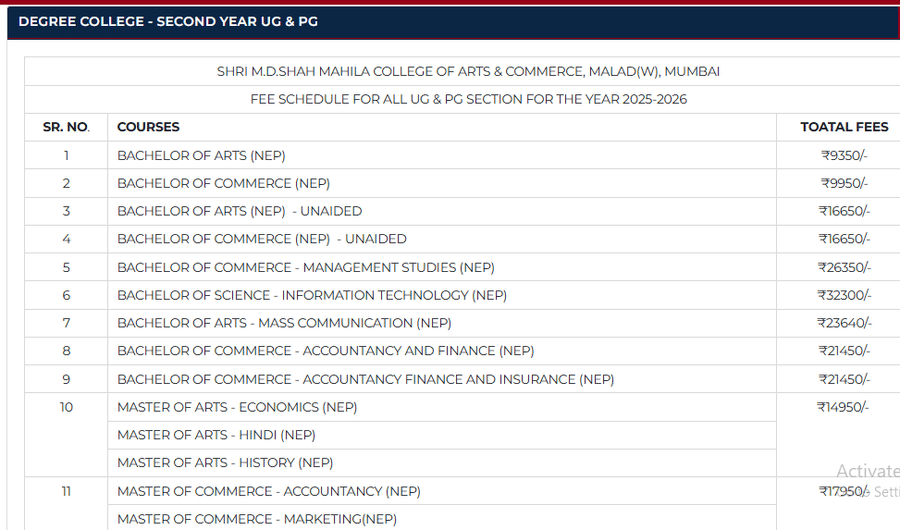
Task: Click Bachelor of Commerce (NEP) - Unaided row
Action: click(x=261, y=239)
